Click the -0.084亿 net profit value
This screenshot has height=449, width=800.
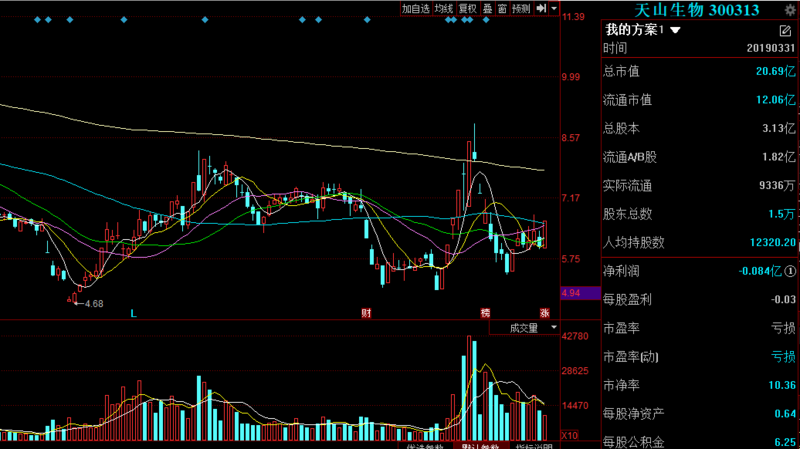(760, 271)
